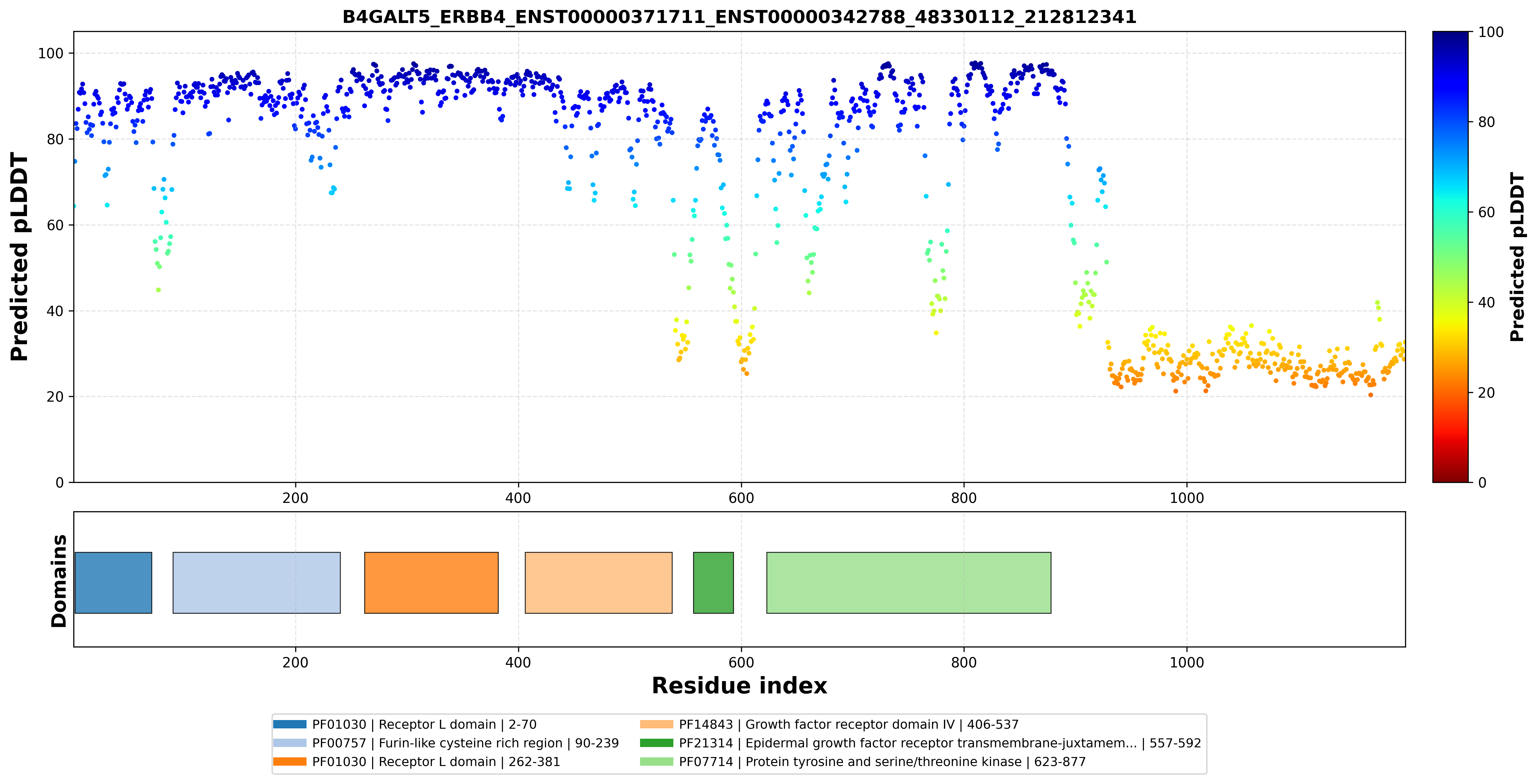Click the dark blue Receptor L domain legend swatch
The image size is (1537, 784).
pyautogui.click(x=290, y=724)
